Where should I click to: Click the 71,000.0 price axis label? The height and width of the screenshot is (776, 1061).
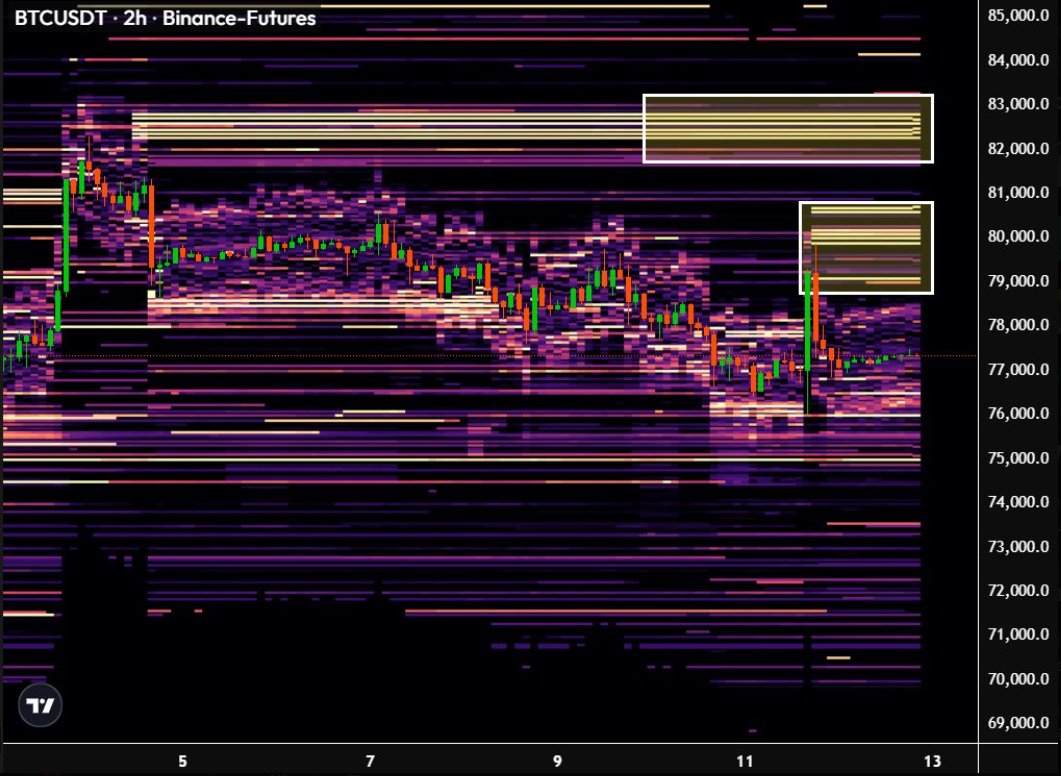[x=1018, y=634]
